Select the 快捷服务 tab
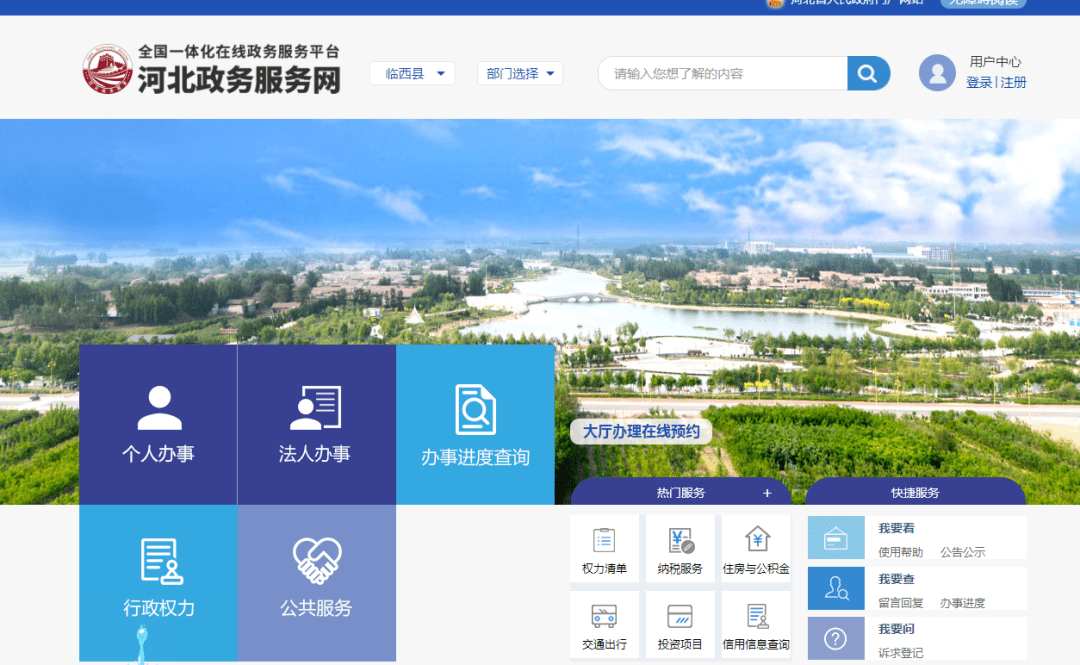This screenshot has height=665, width=1080. [915, 492]
